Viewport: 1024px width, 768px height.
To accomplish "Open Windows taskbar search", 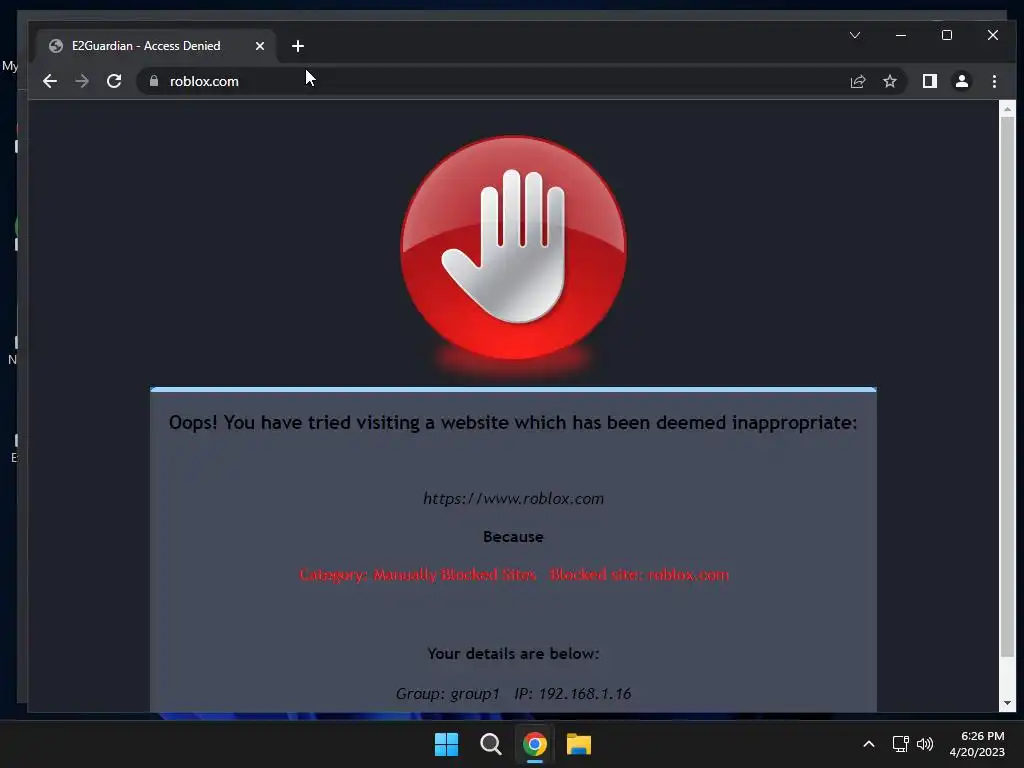I will click(x=490, y=744).
